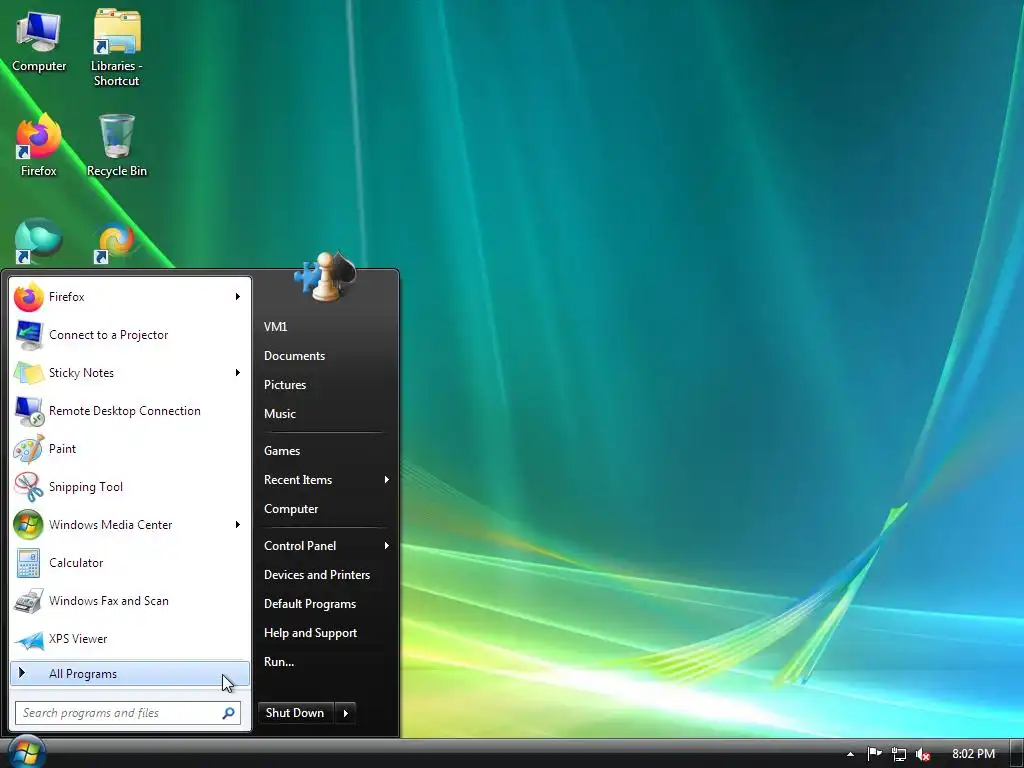Expand the Control Panel submenu arrow

point(387,545)
